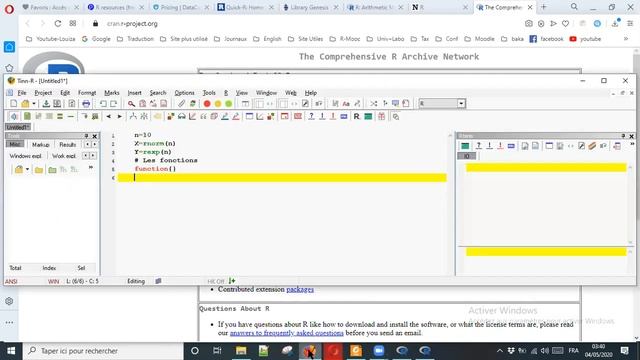Click the '# Les fonctions' comment line
The width and height of the screenshot is (640, 360).
(x=166, y=160)
